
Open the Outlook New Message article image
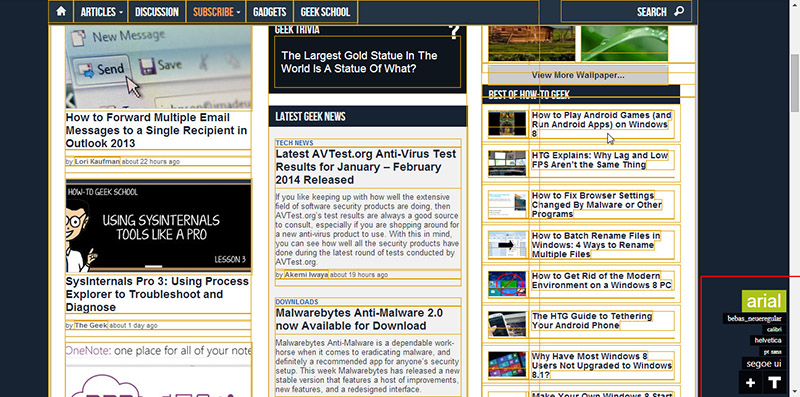click(159, 67)
